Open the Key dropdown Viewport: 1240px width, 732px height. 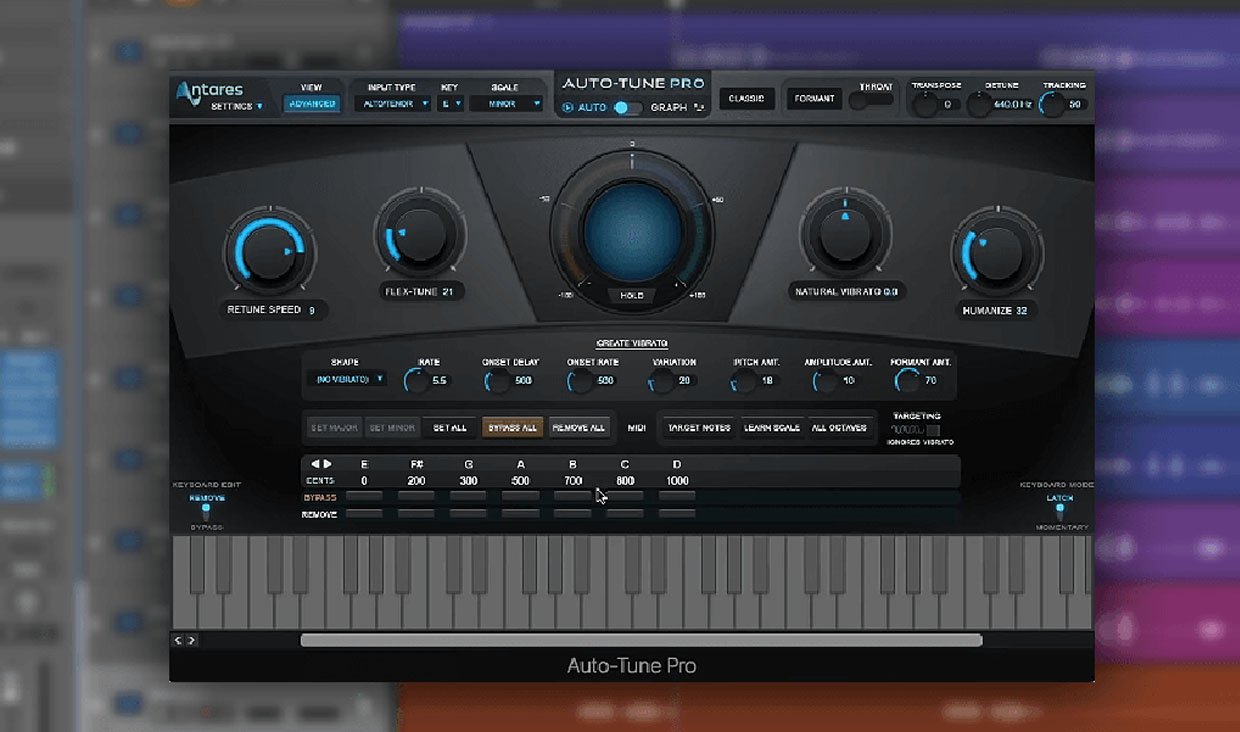(x=450, y=103)
